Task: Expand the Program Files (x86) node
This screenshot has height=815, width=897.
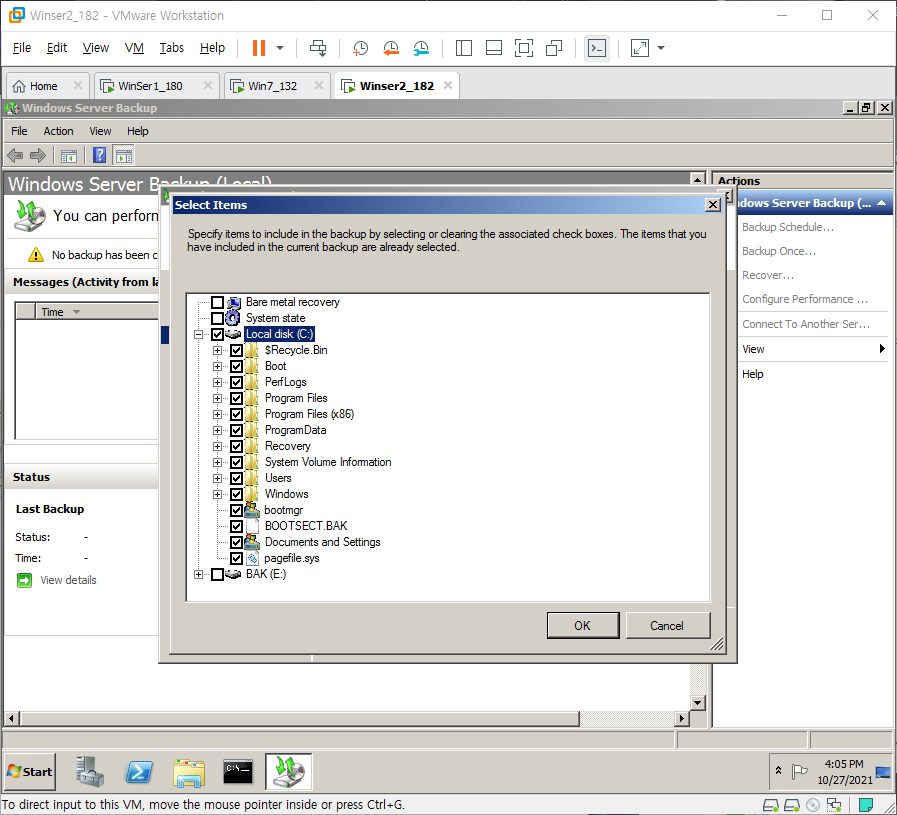Action: pyautogui.click(x=217, y=414)
